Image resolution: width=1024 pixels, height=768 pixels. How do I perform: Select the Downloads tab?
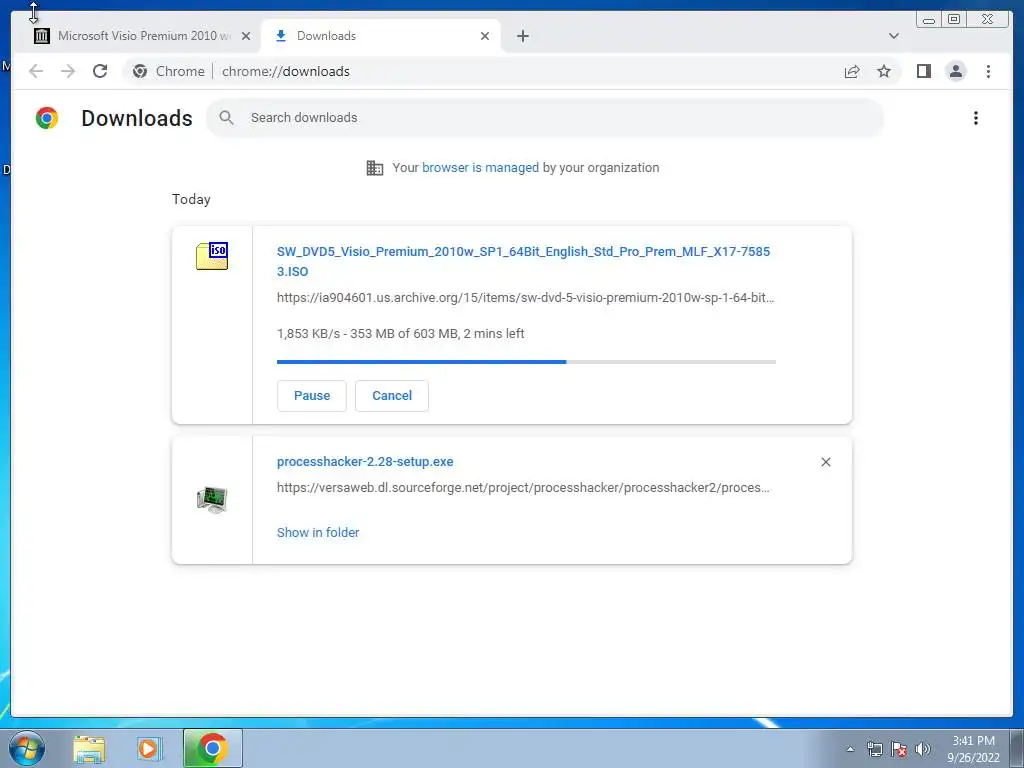pyautogui.click(x=381, y=36)
